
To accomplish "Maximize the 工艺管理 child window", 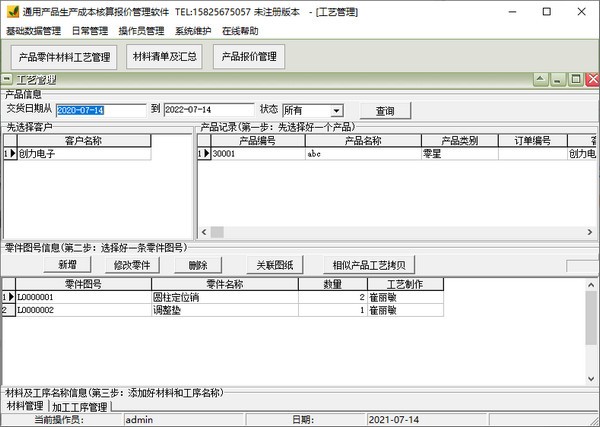I will point(576,80).
